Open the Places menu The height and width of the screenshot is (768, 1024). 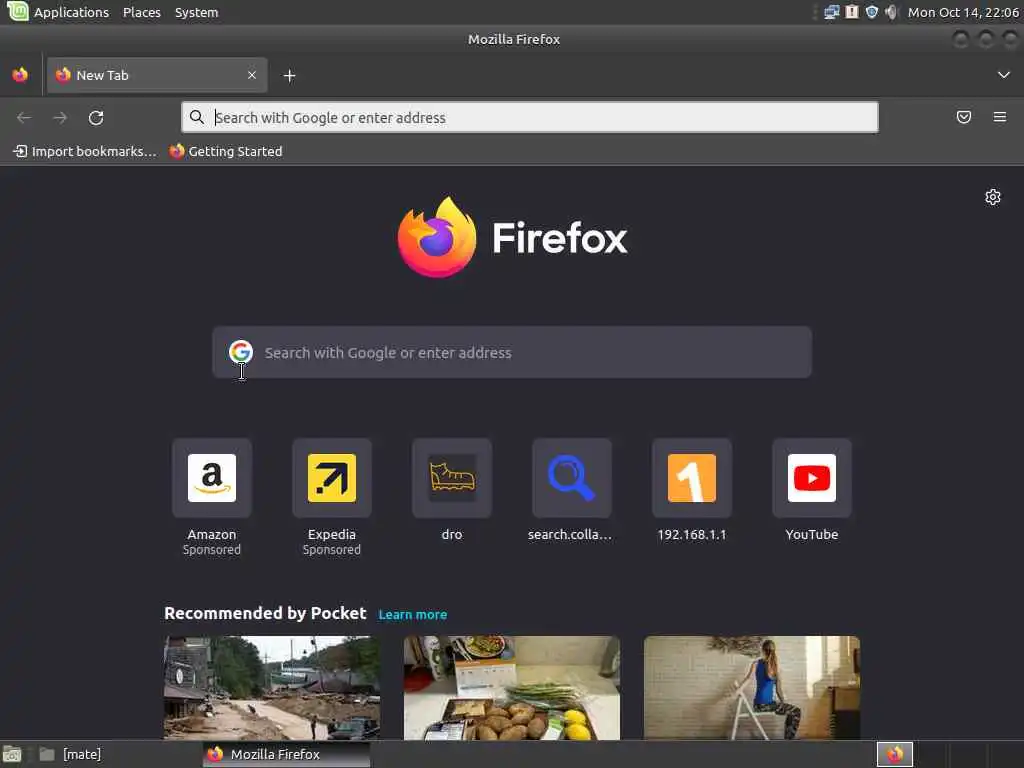(x=142, y=12)
